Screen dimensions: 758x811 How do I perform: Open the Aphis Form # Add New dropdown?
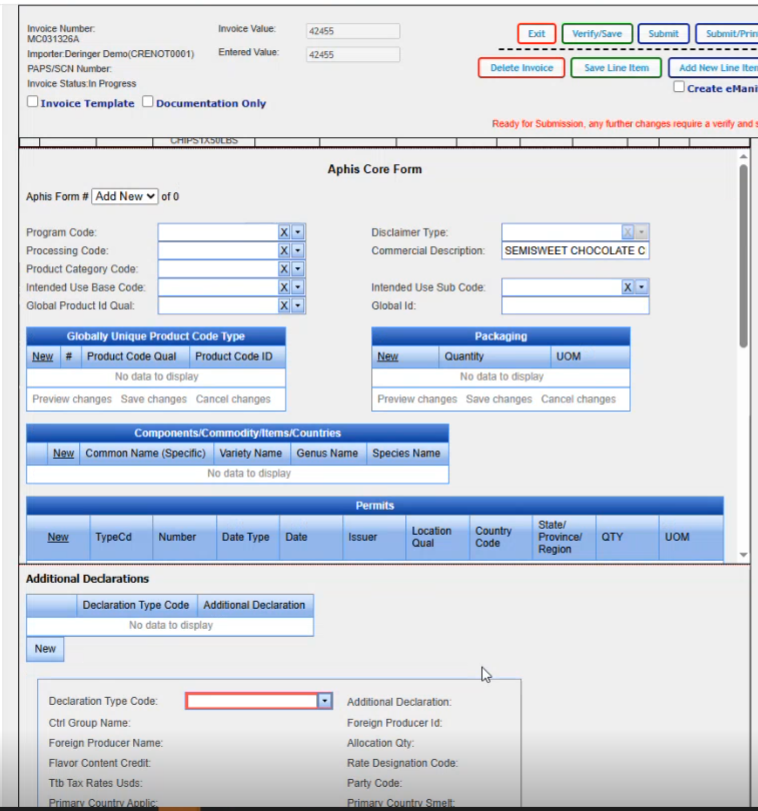[x=124, y=197]
